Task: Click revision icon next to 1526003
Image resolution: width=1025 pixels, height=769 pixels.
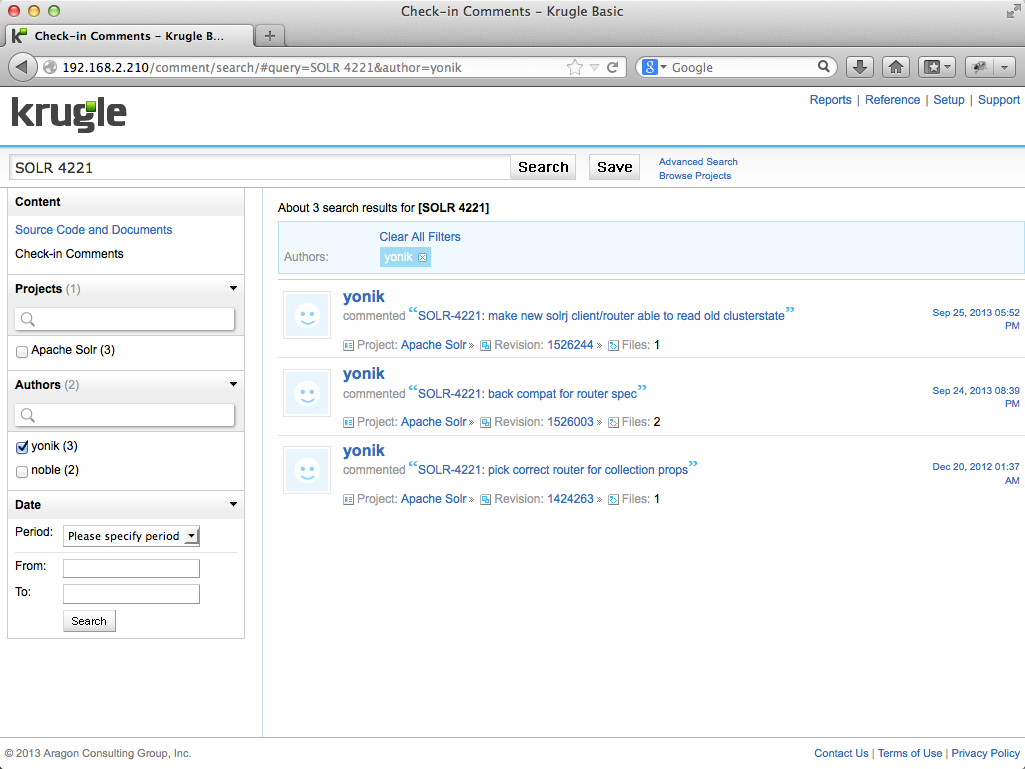Action: click(486, 422)
